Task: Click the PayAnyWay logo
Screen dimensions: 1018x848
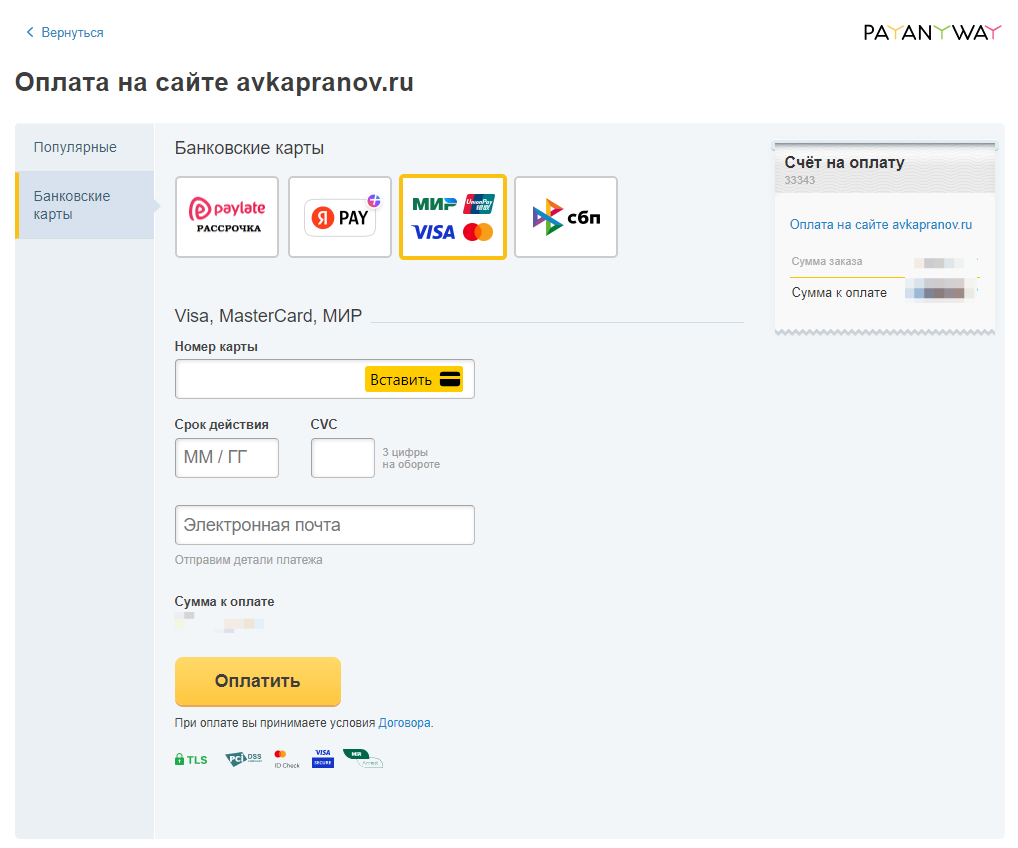Action: point(932,32)
